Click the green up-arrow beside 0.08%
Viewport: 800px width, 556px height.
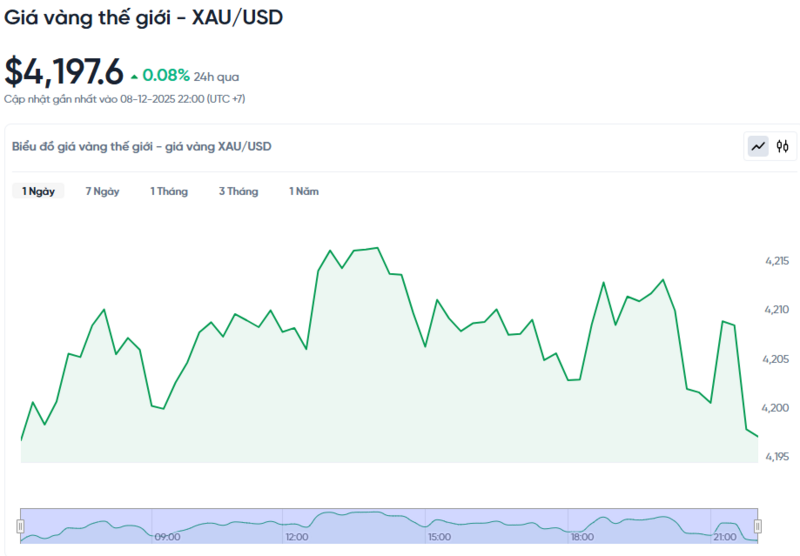tap(134, 76)
